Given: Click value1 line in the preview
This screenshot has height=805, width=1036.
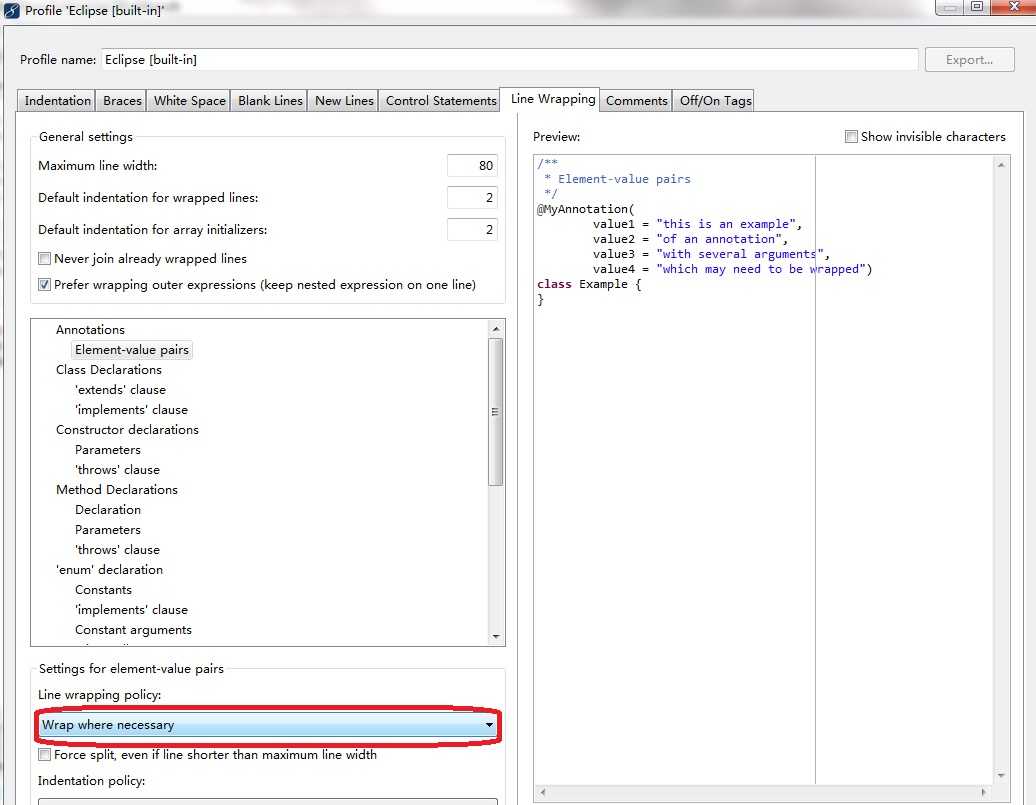Looking at the screenshot, I should (697, 224).
